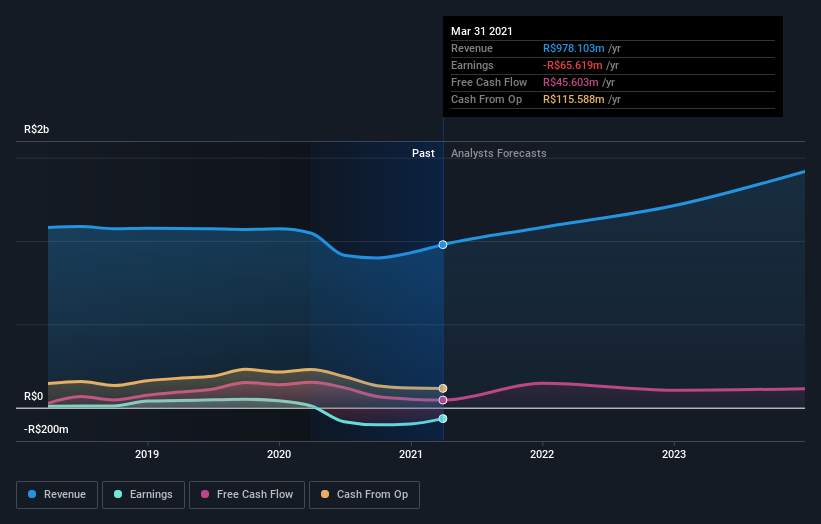This screenshot has width=821, height=524.
Task: Click the Cash From Op data point marker
Action: coord(443,388)
